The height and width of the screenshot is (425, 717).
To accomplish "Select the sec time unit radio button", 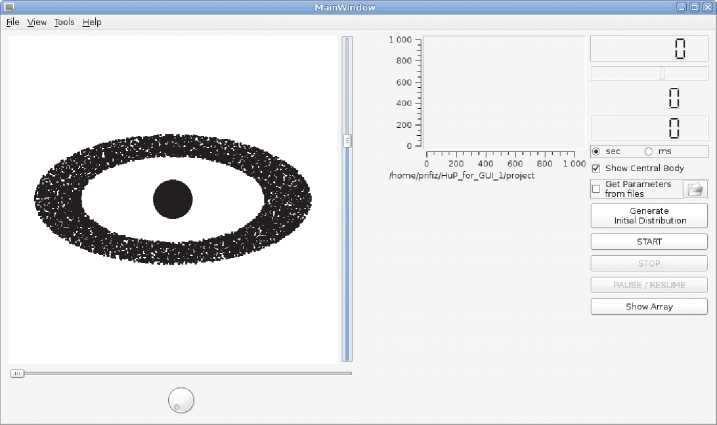I will click(x=597, y=151).
